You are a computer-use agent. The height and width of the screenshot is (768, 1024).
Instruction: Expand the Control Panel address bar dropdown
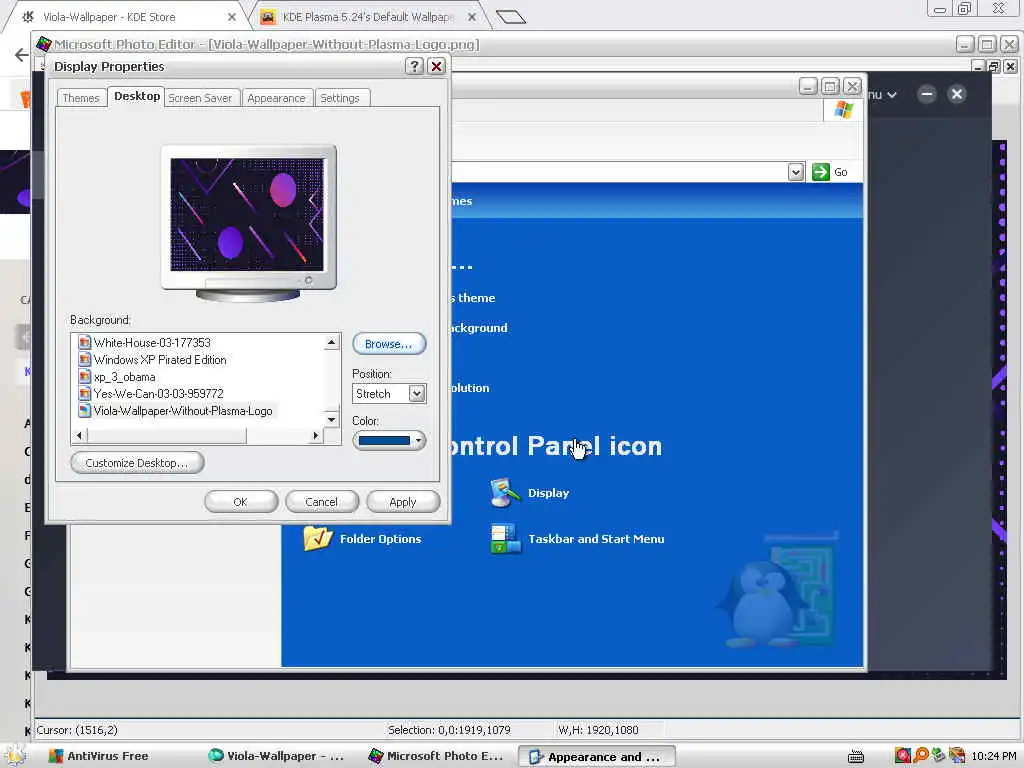point(795,172)
